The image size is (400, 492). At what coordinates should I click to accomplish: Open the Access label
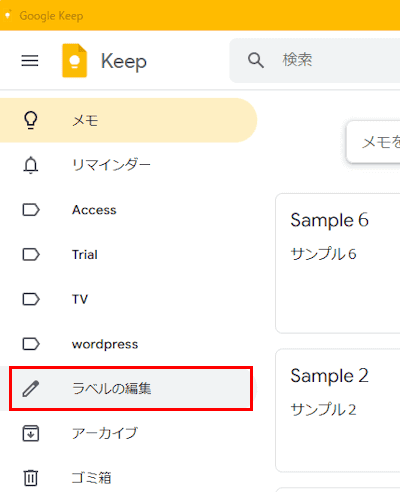click(128, 210)
